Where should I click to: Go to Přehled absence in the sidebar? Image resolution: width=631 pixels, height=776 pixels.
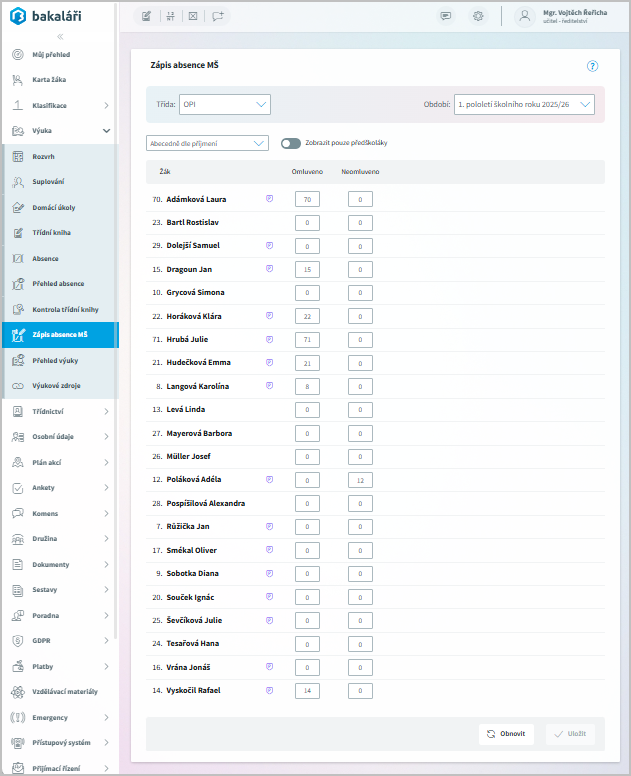click(x=58, y=284)
